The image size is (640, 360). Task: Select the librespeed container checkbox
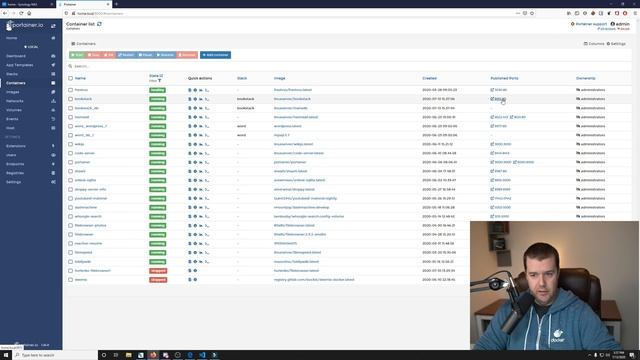point(71,252)
